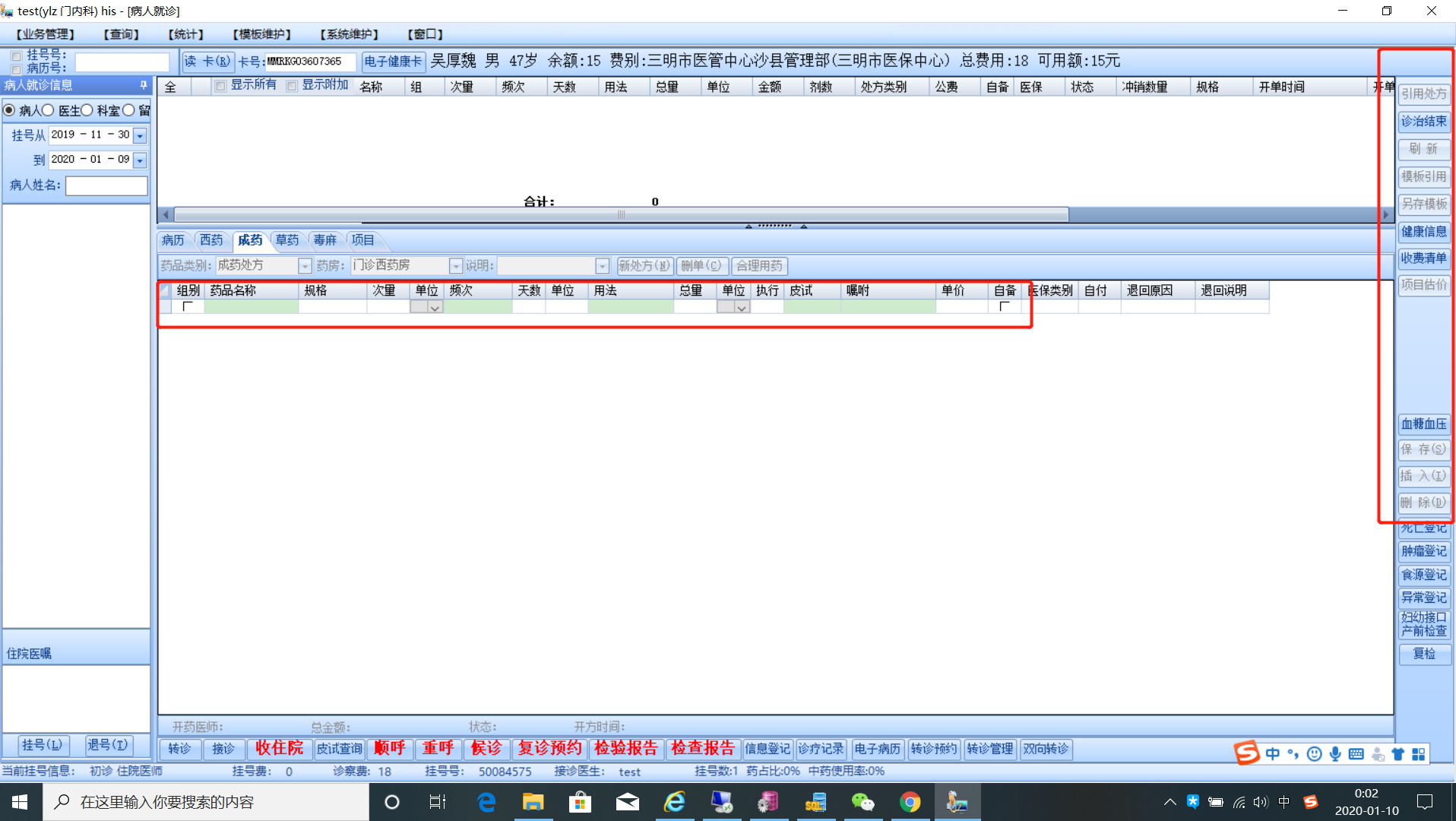Tick the 病历号 checkbox
Screen dimensions: 1456x821
17,68
